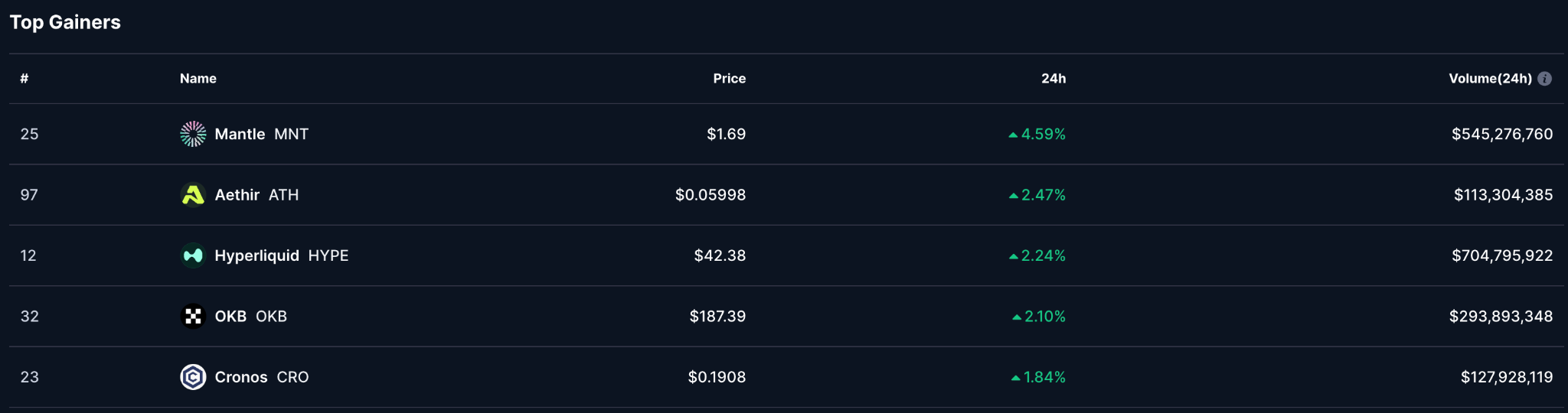Screen dimensions: 1568x413
Task: Click the Volume(24h) info icon
Action: click(x=1545, y=79)
